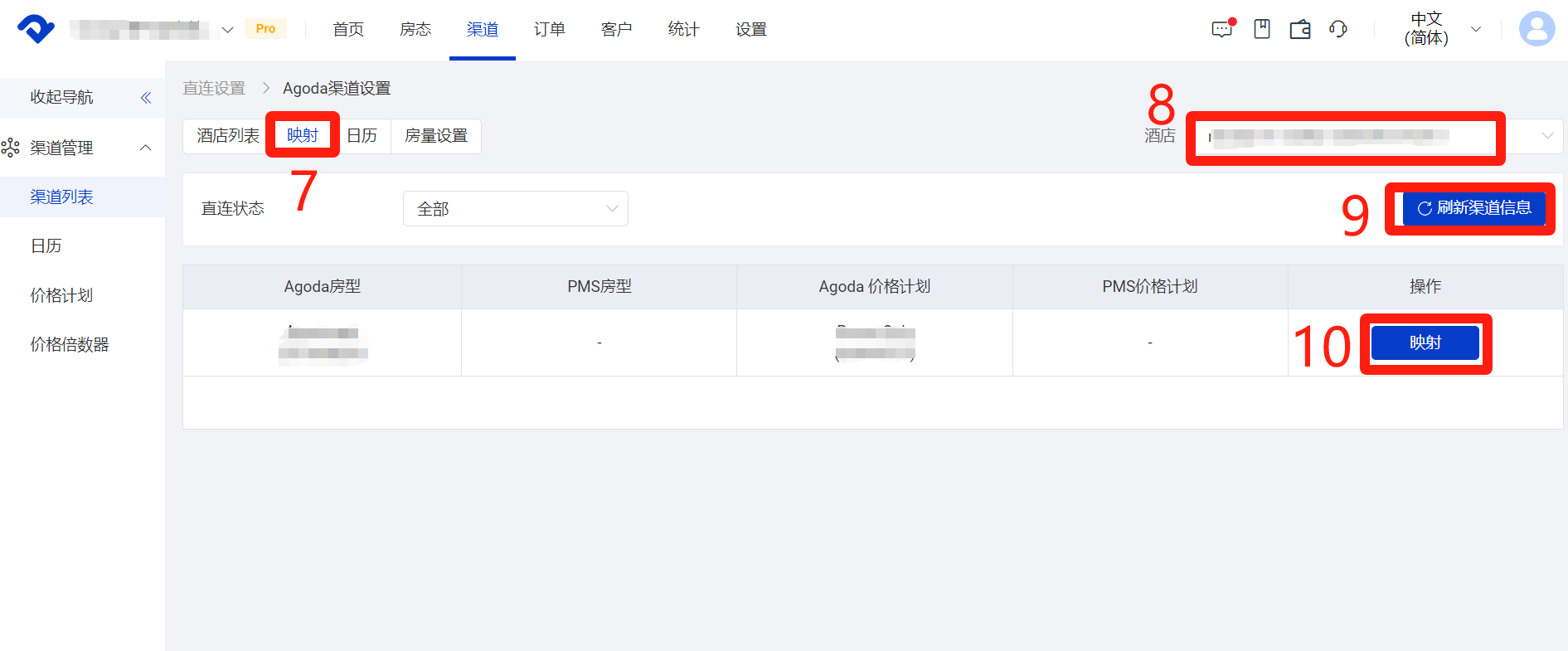Viewport: 1568px width, 651px height.
Task: Collapse the 渠道管理 section chevron
Action: click(146, 148)
